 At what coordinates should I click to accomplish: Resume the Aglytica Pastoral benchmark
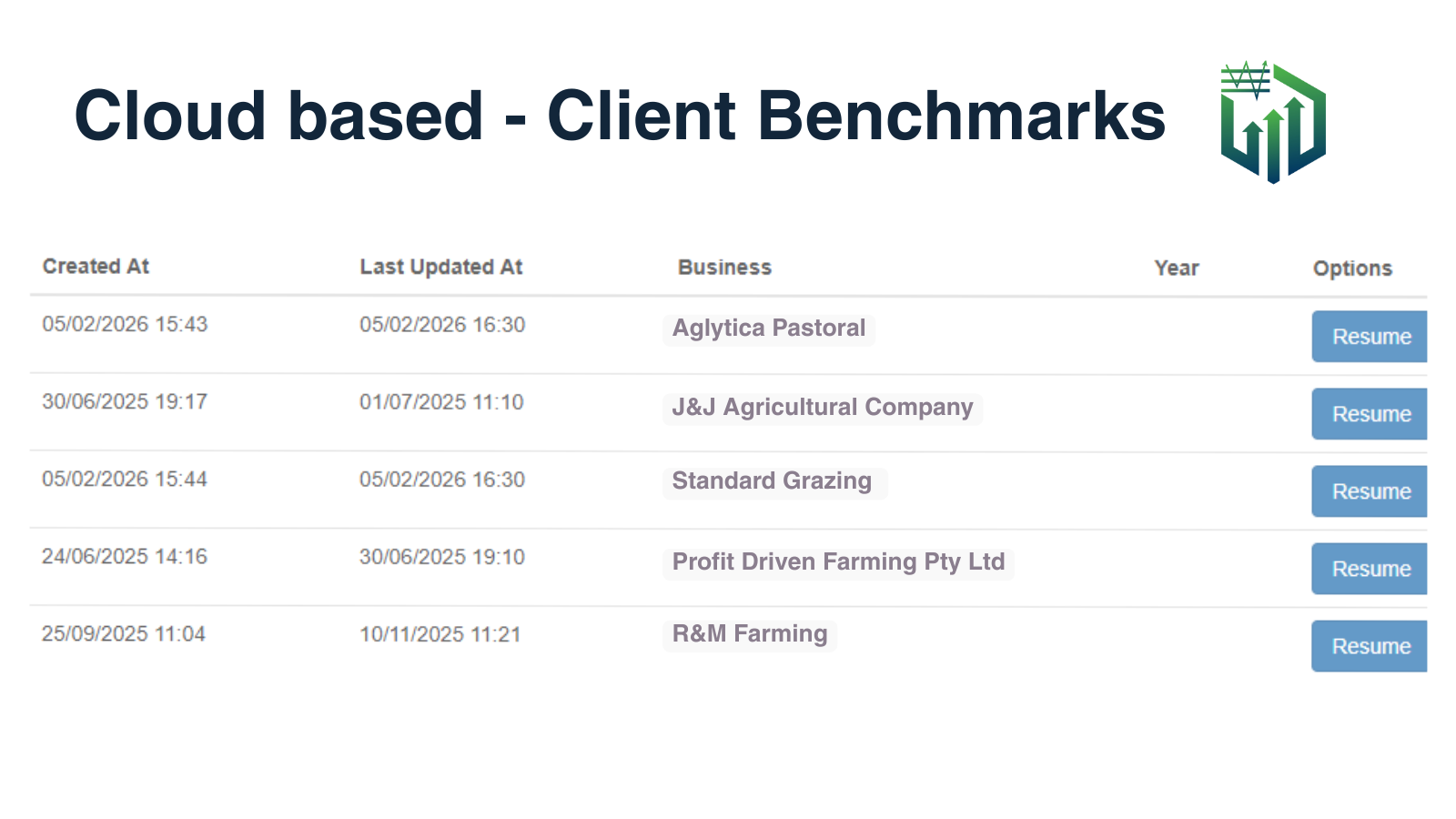tap(1369, 337)
